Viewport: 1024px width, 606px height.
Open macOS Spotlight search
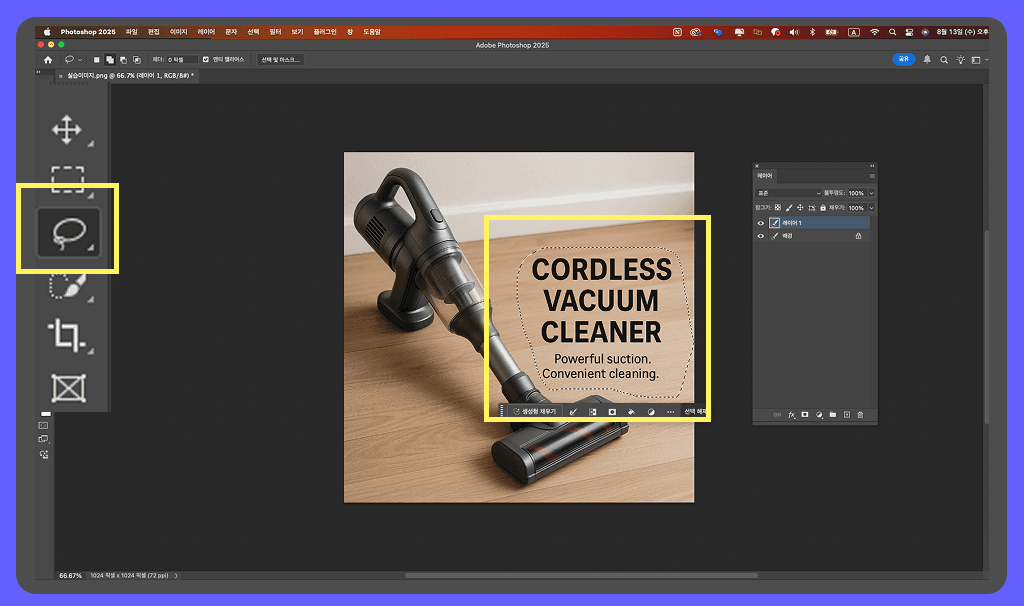892,32
